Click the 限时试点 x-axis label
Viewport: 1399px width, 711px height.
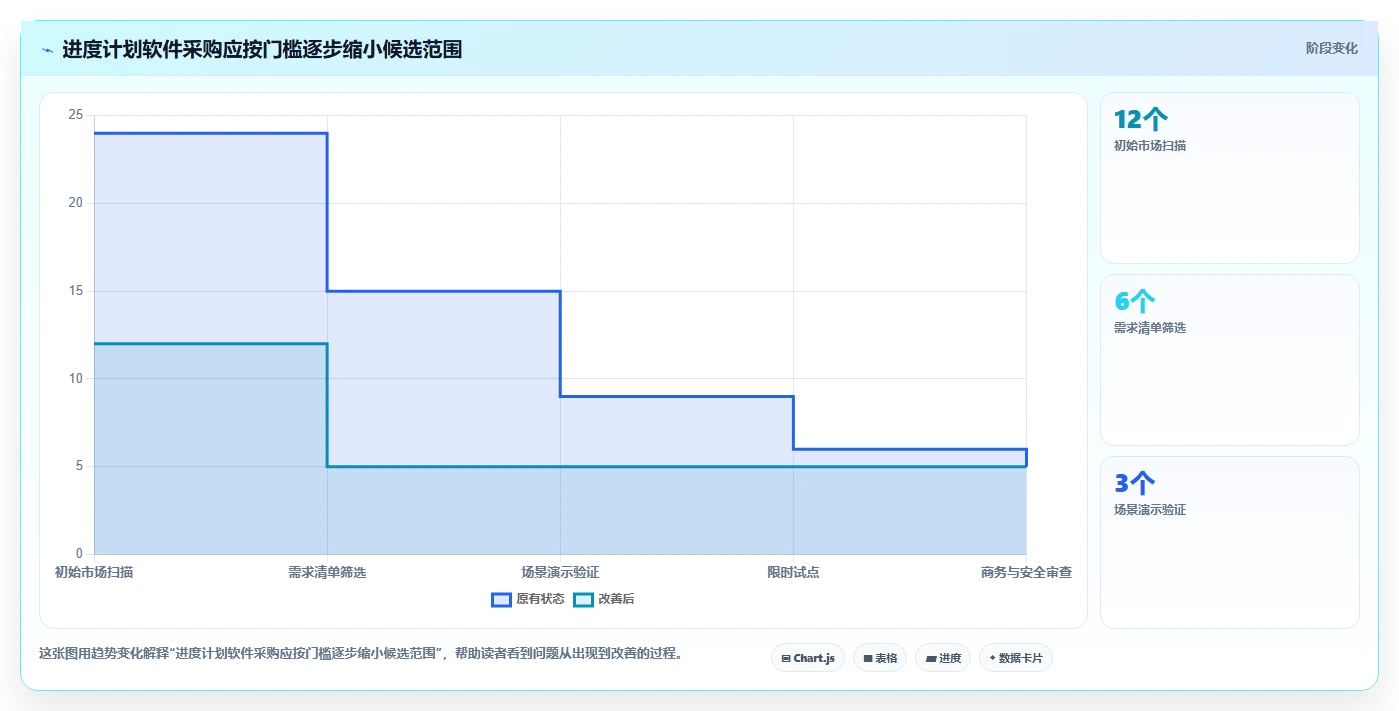793,572
